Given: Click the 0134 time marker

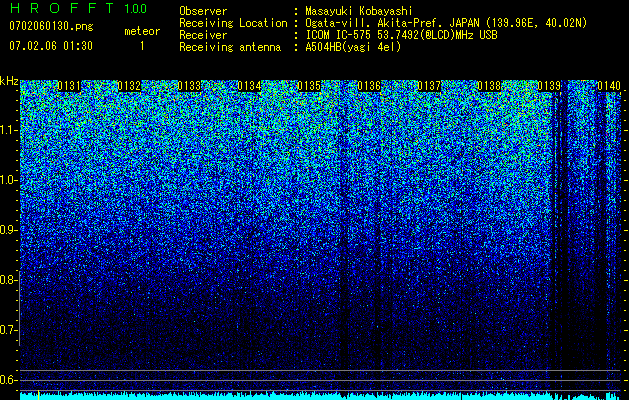Looking at the screenshot, I should (249, 86).
